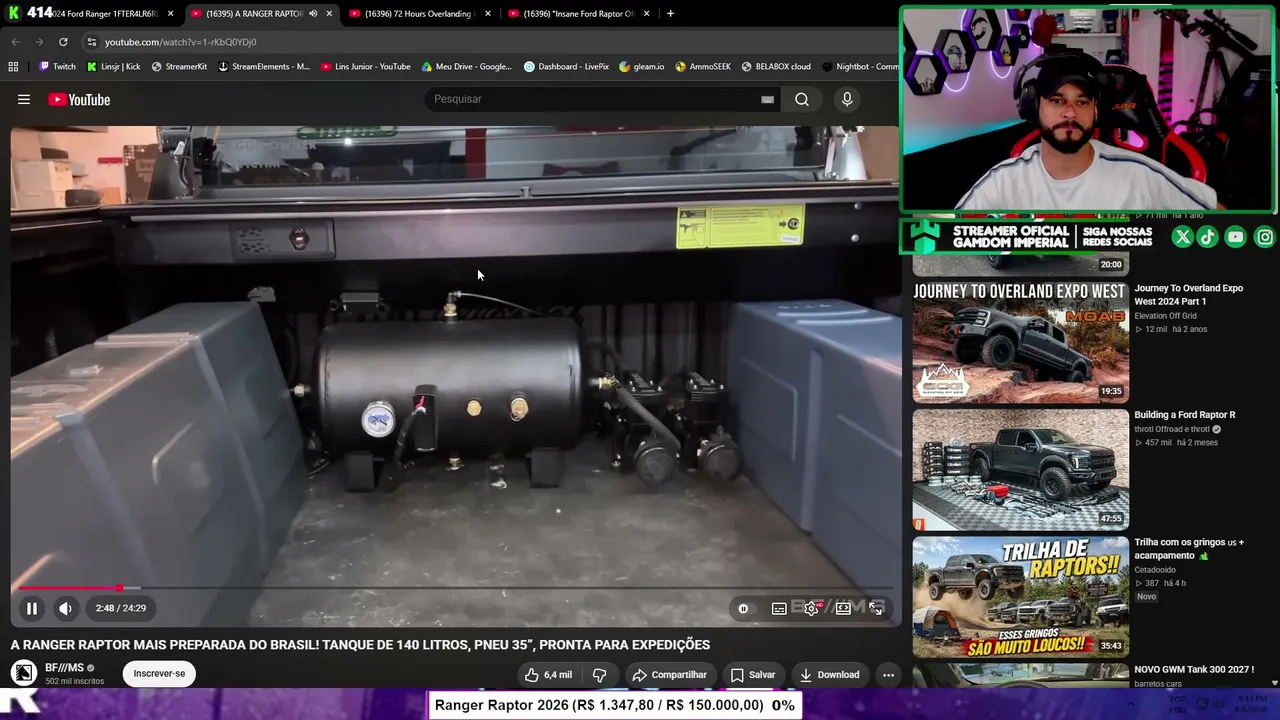This screenshot has width=1280, height=720.
Task: Subscribe with the Inscrever-se button
Action: (x=160, y=673)
